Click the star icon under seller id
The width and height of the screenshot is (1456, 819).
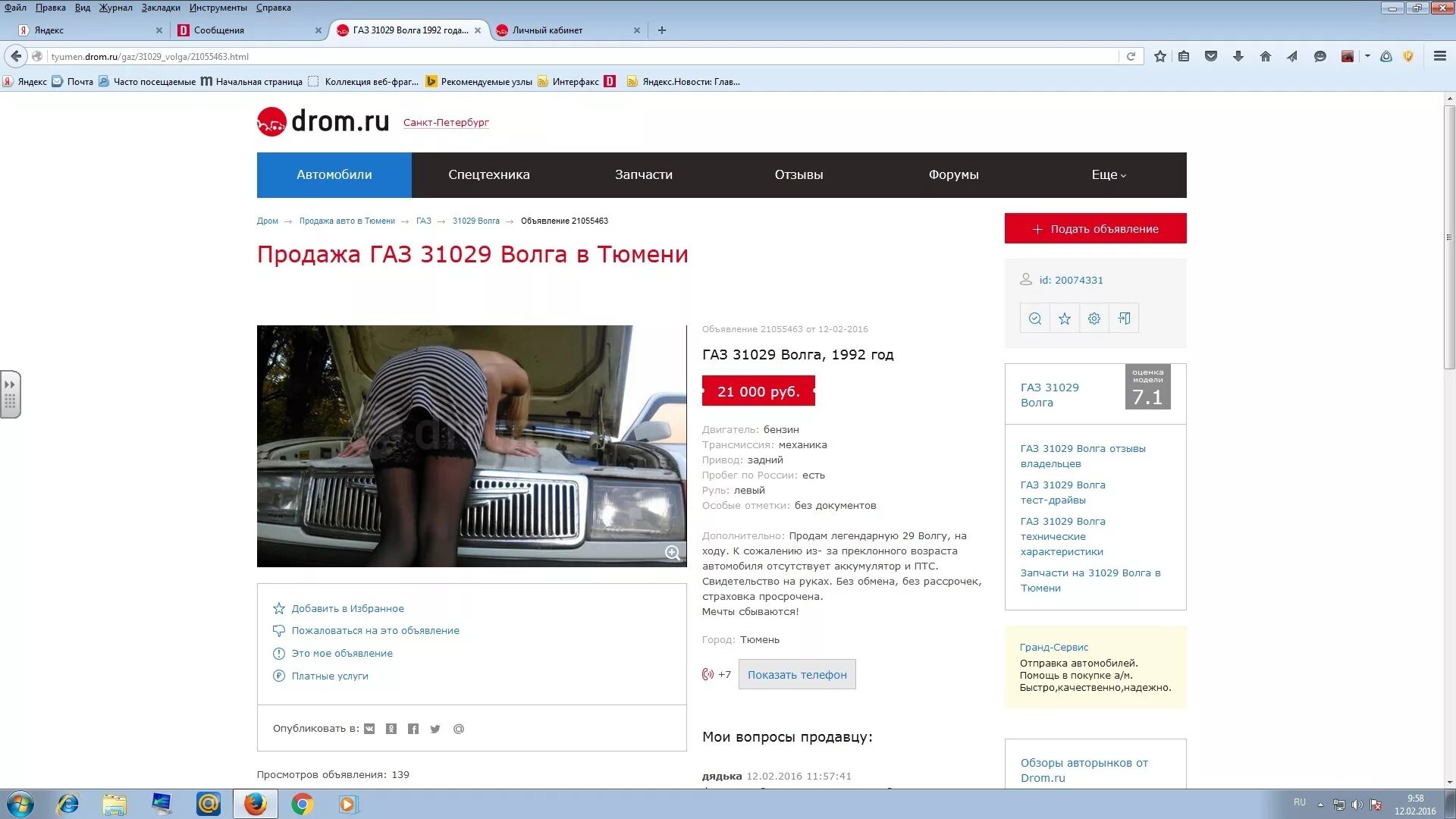[x=1065, y=318]
